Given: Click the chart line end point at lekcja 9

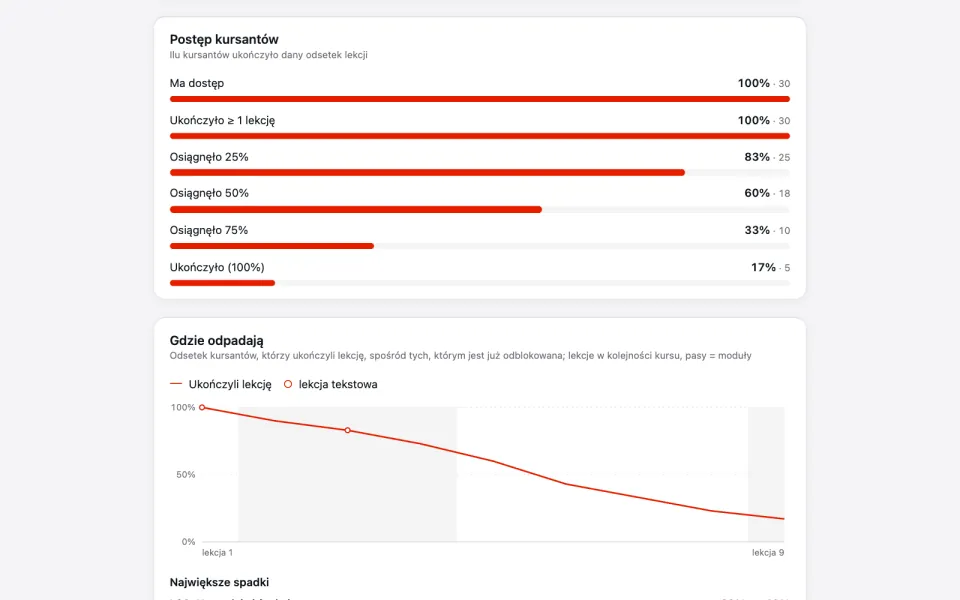Looking at the screenshot, I should (784, 519).
